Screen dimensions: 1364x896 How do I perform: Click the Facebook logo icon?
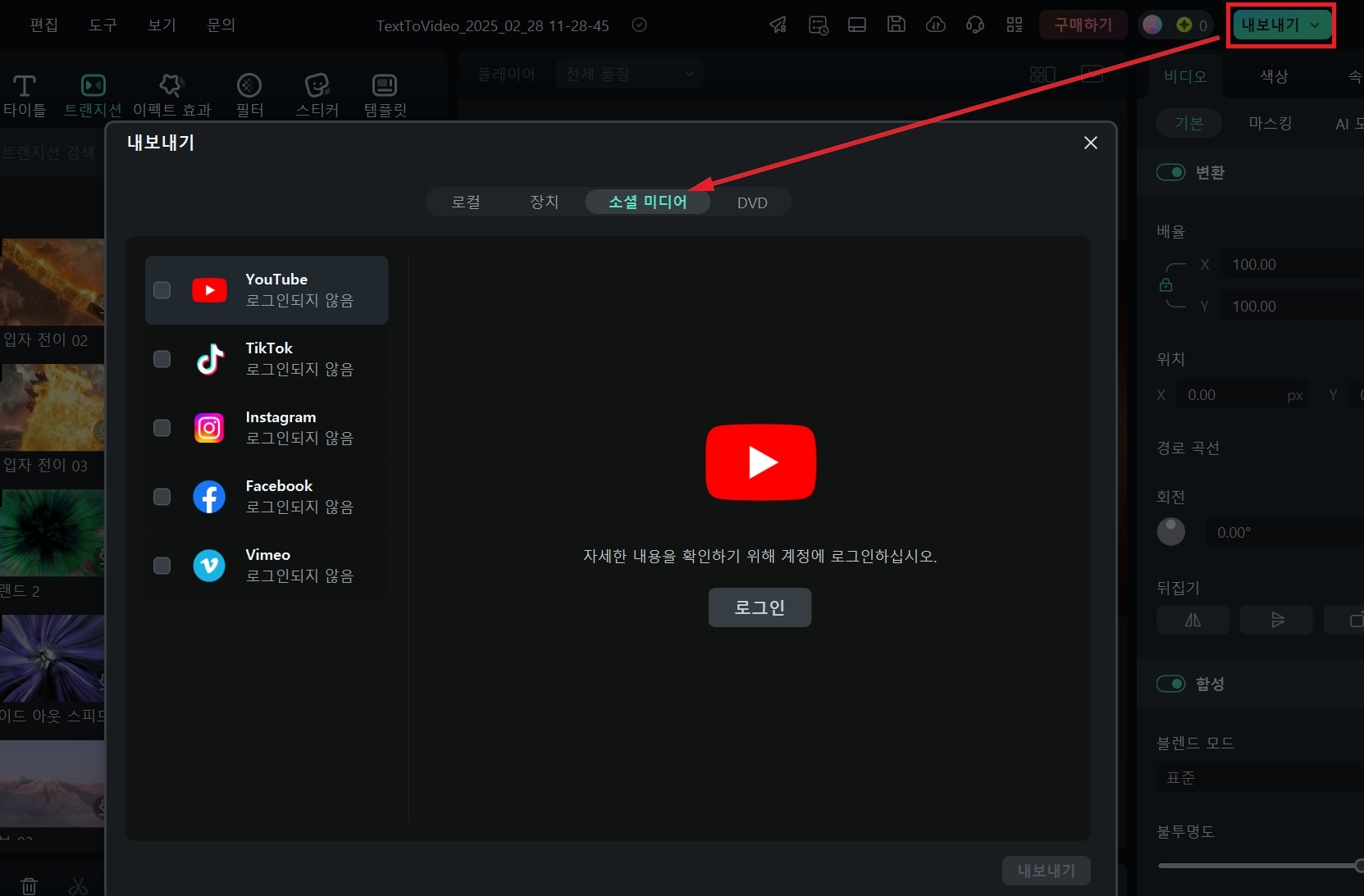coord(209,497)
